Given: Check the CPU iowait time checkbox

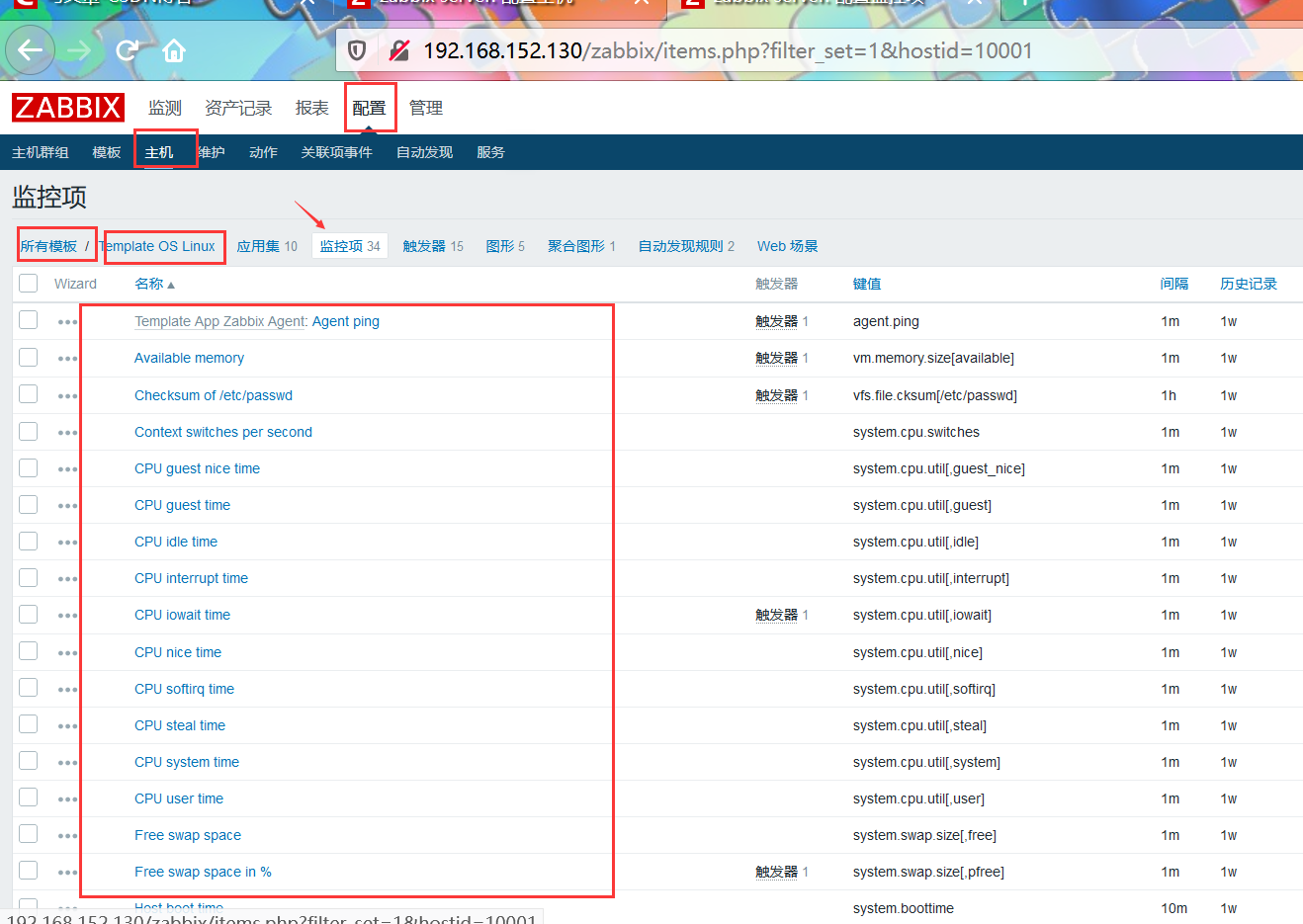Looking at the screenshot, I should tap(29, 614).
